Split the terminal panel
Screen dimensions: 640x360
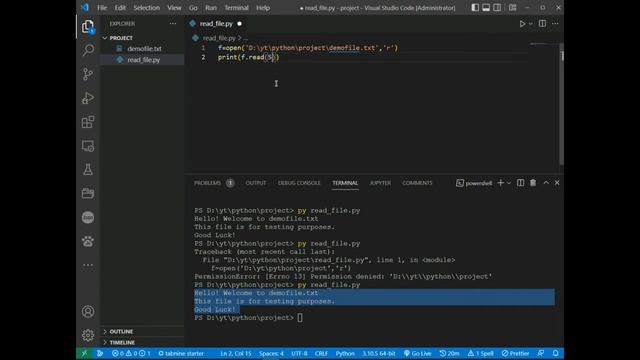520,183
